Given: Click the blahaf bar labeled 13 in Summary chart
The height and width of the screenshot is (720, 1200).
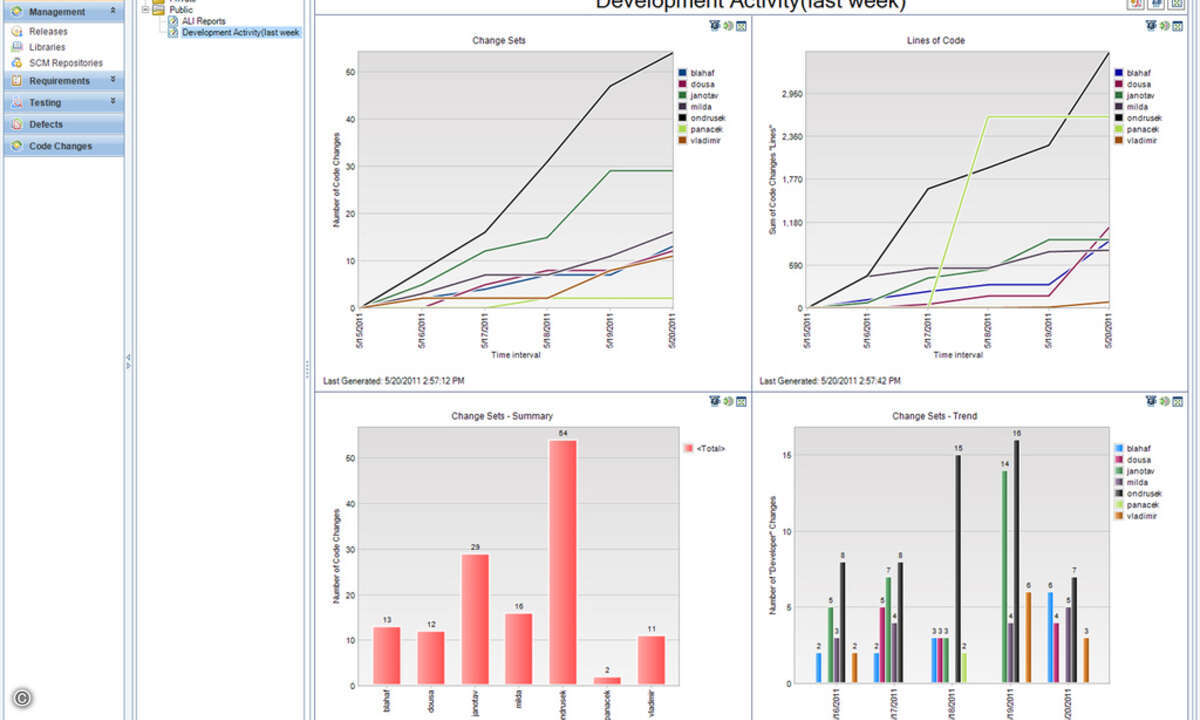Looking at the screenshot, I should (x=386, y=656).
